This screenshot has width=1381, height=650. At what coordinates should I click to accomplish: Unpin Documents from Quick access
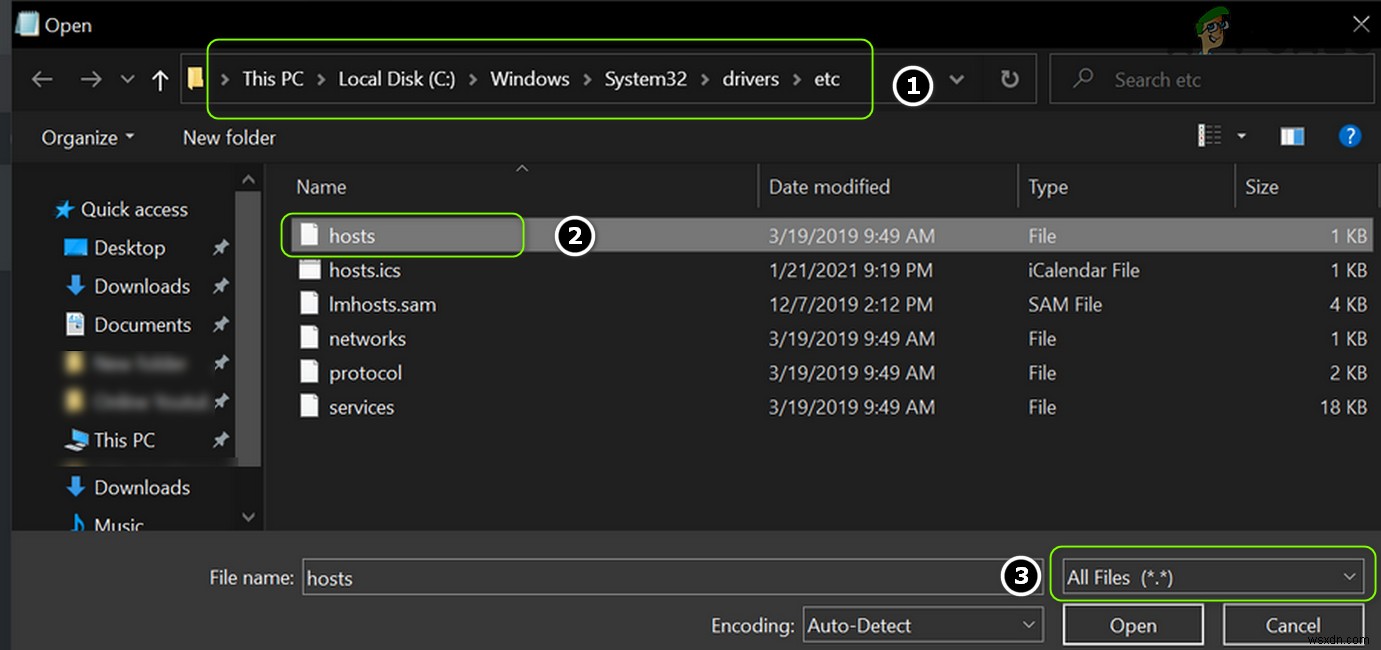point(221,324)
